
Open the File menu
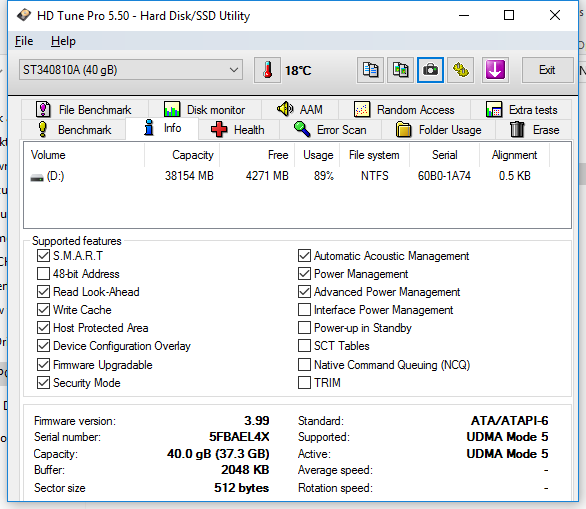[24, 41]
